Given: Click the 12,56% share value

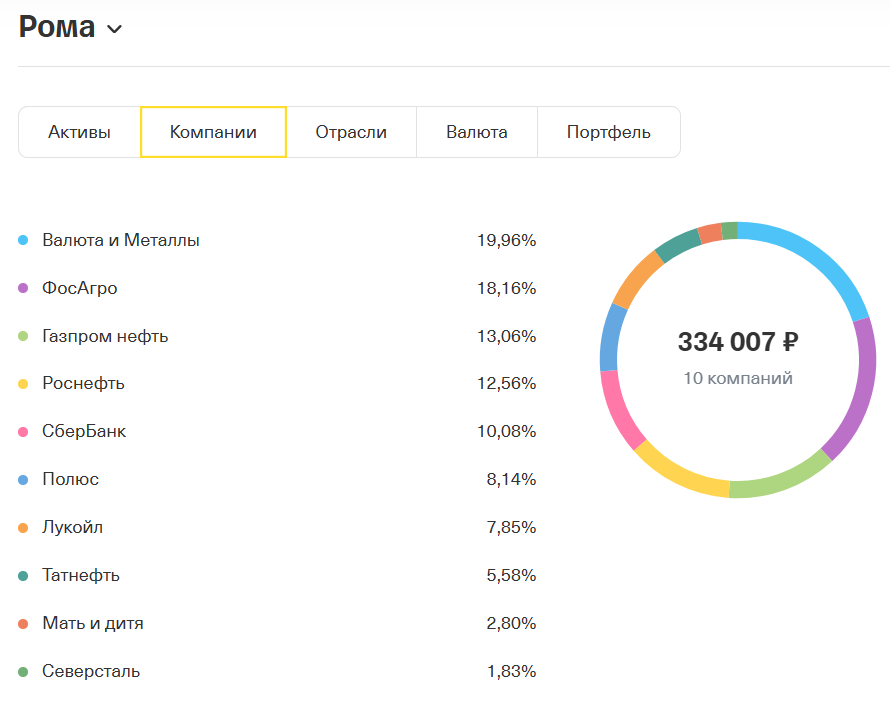Looking at the screenshot, I should 506,384.
